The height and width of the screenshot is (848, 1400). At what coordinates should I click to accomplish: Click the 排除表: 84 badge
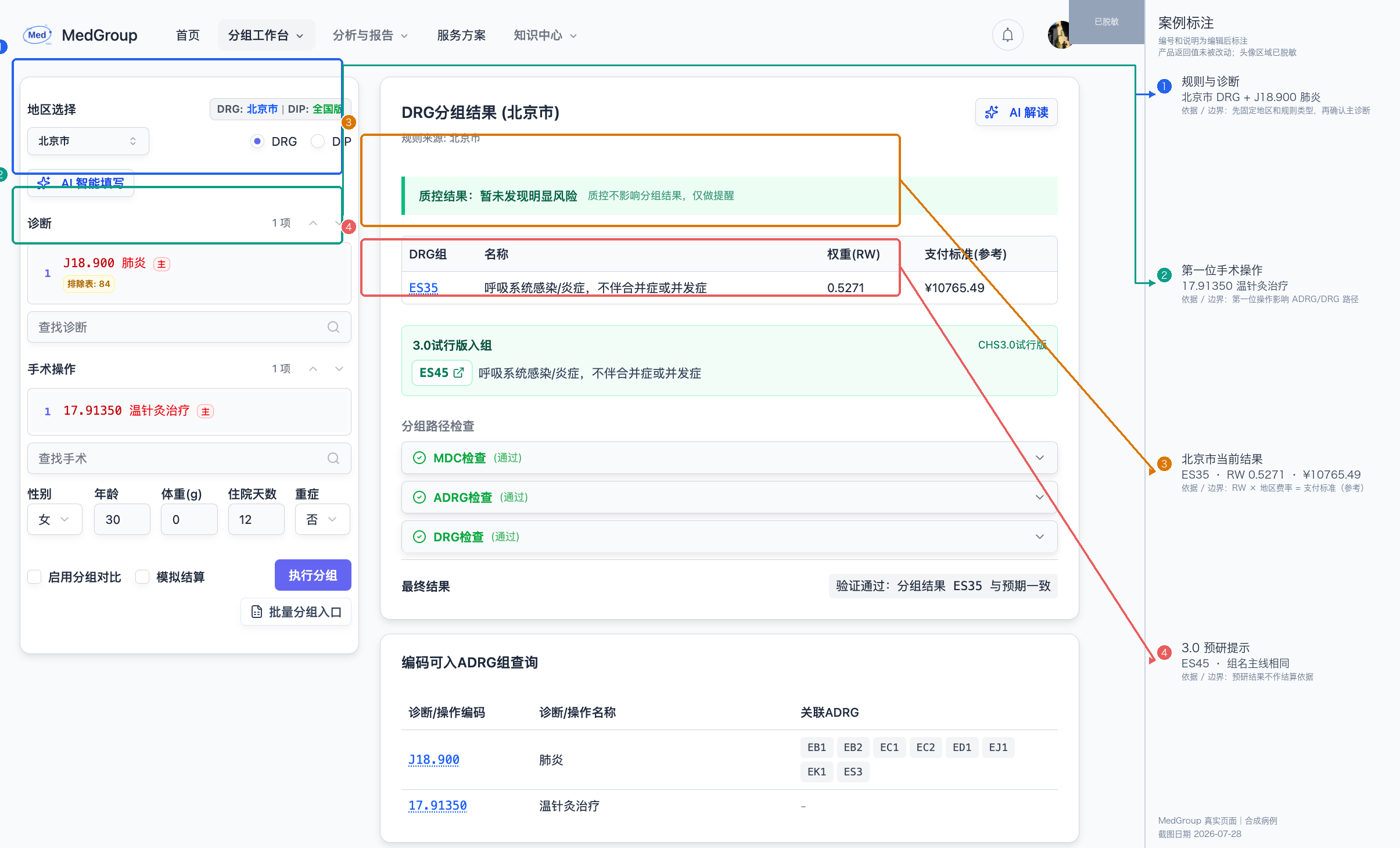tap(89, 284)
